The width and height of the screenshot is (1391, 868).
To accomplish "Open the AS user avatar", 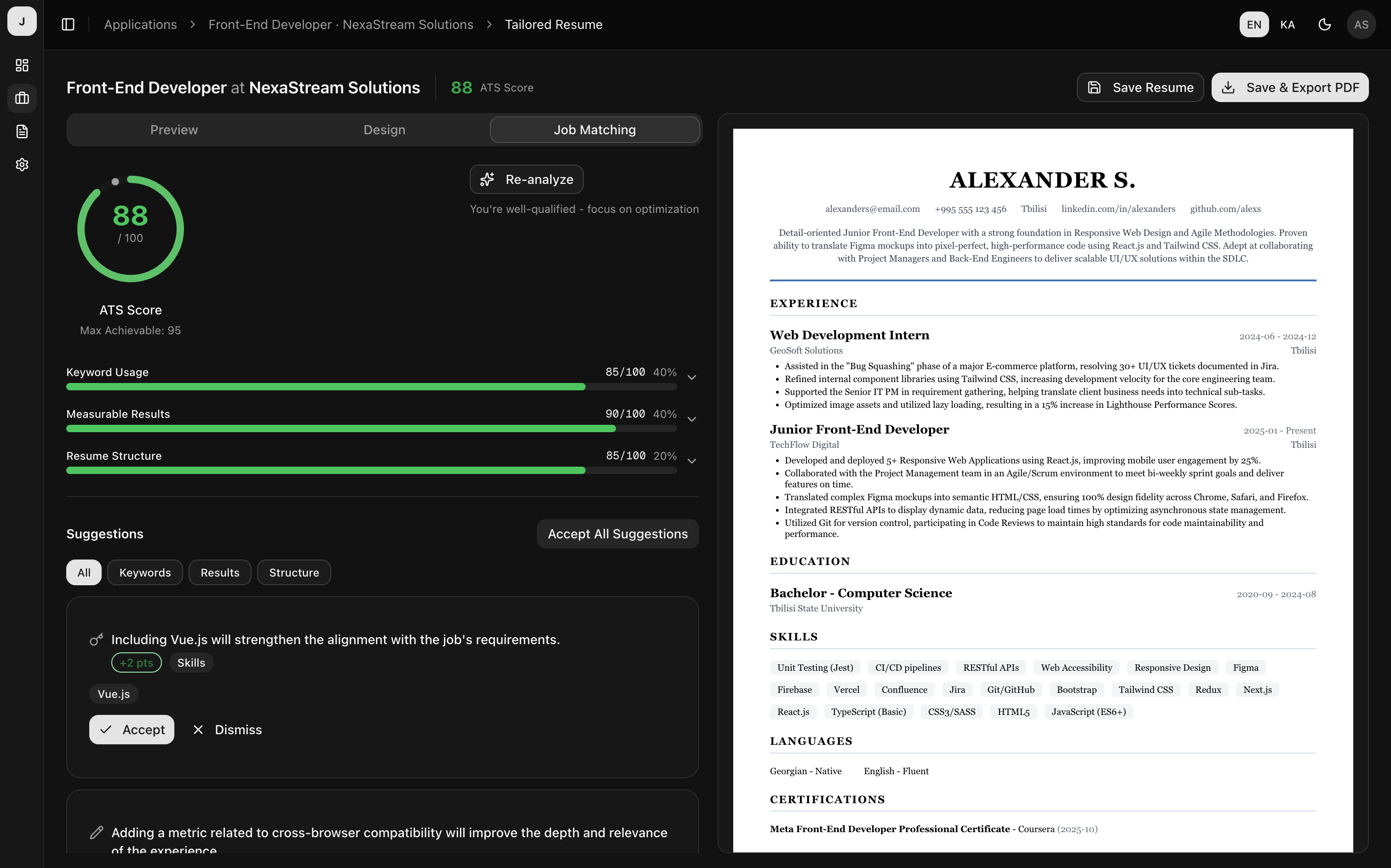I will 1361,25.
